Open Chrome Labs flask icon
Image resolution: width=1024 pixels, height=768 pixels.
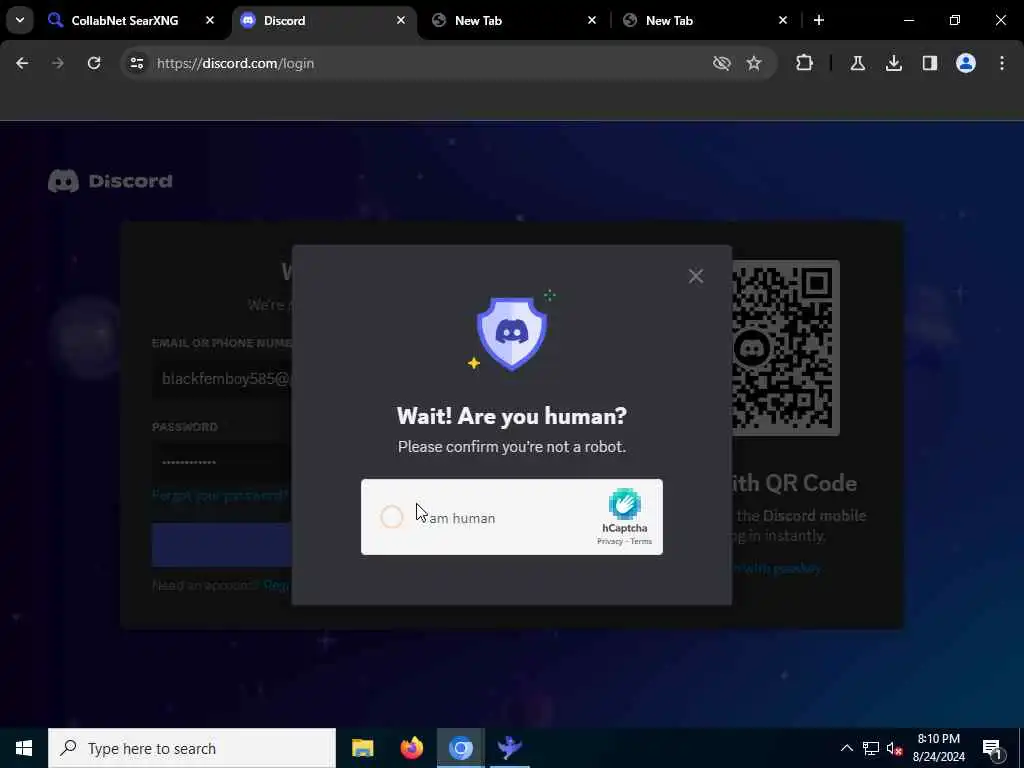[x=857, y=63]
